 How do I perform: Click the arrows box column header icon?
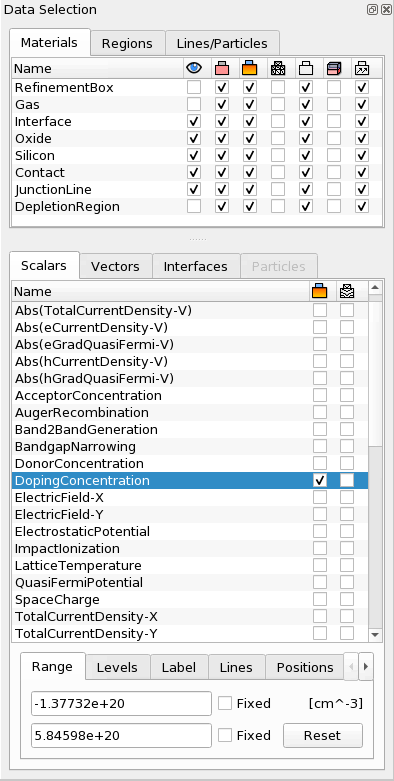click(x=362, y=68)
